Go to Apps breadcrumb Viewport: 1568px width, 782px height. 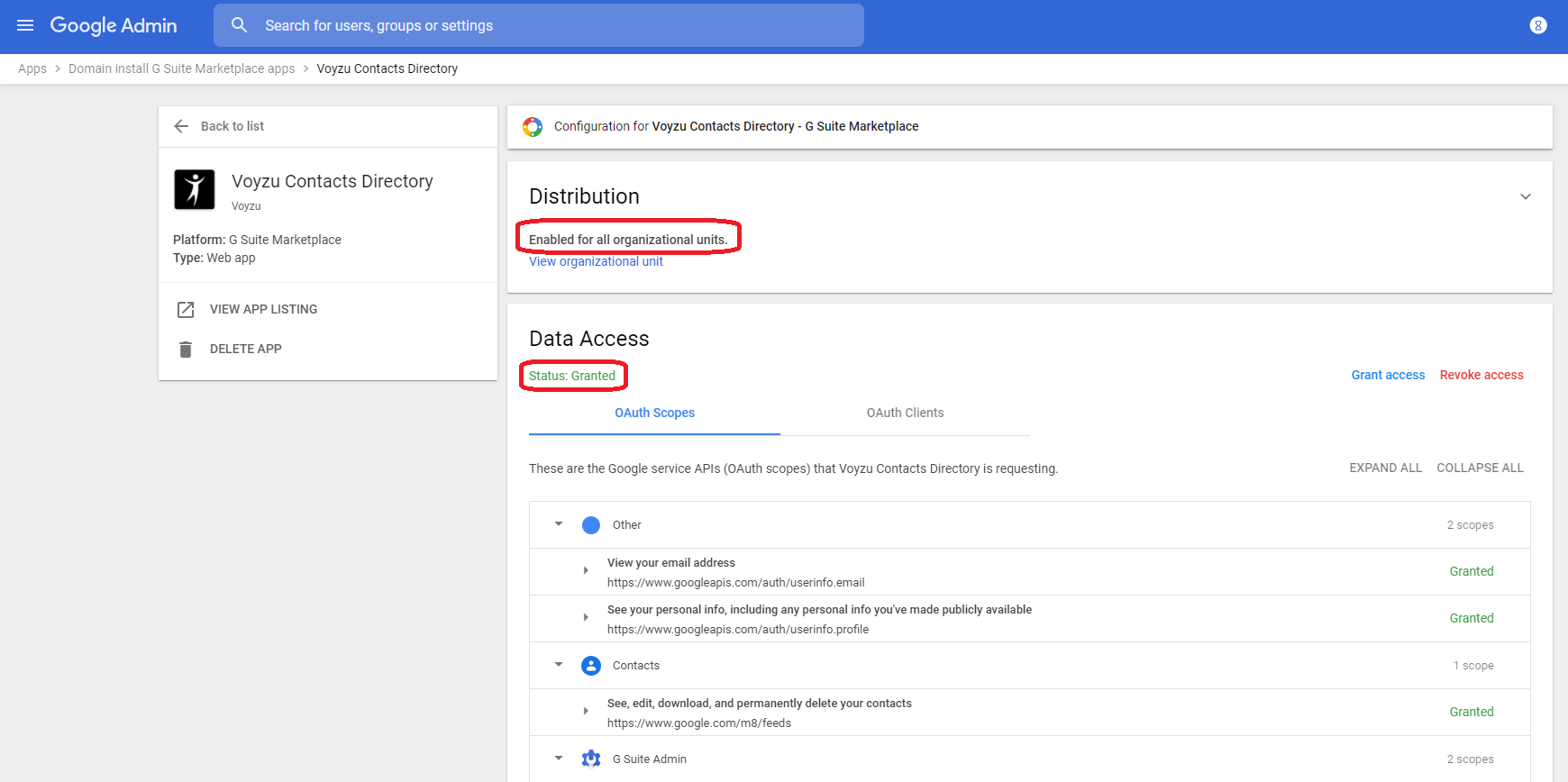point(32,68)
